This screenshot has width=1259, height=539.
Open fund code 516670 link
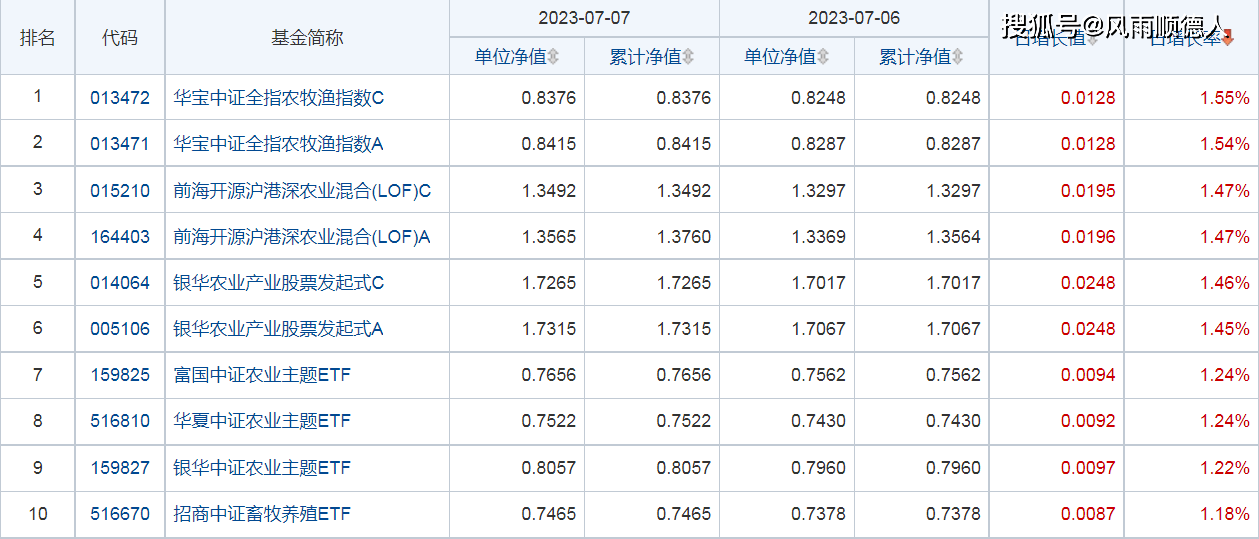[120, 514]
